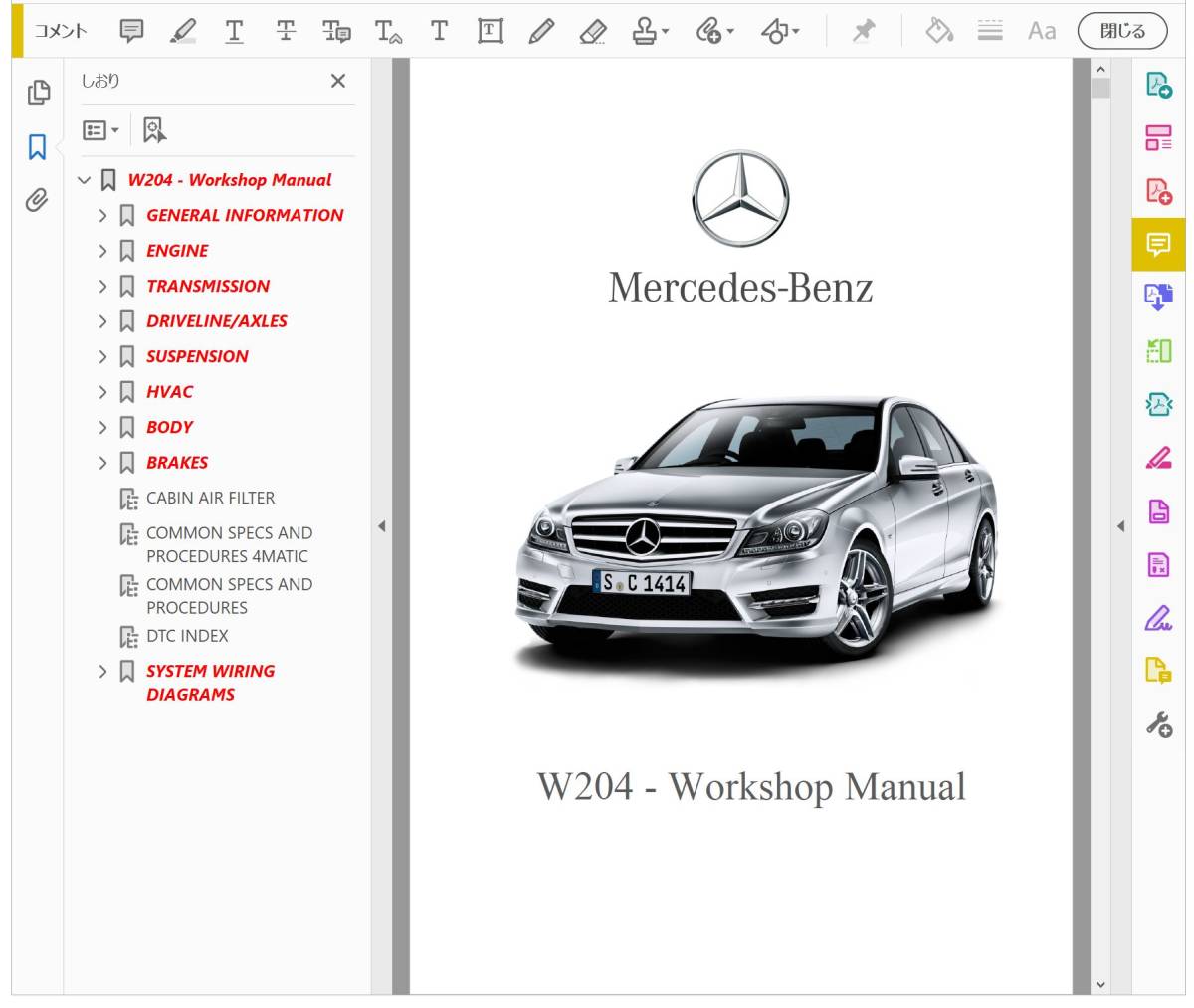Collapse the left navigation pane arrow
Screen dimensions: 1194x1008
(x=381, y=526)
